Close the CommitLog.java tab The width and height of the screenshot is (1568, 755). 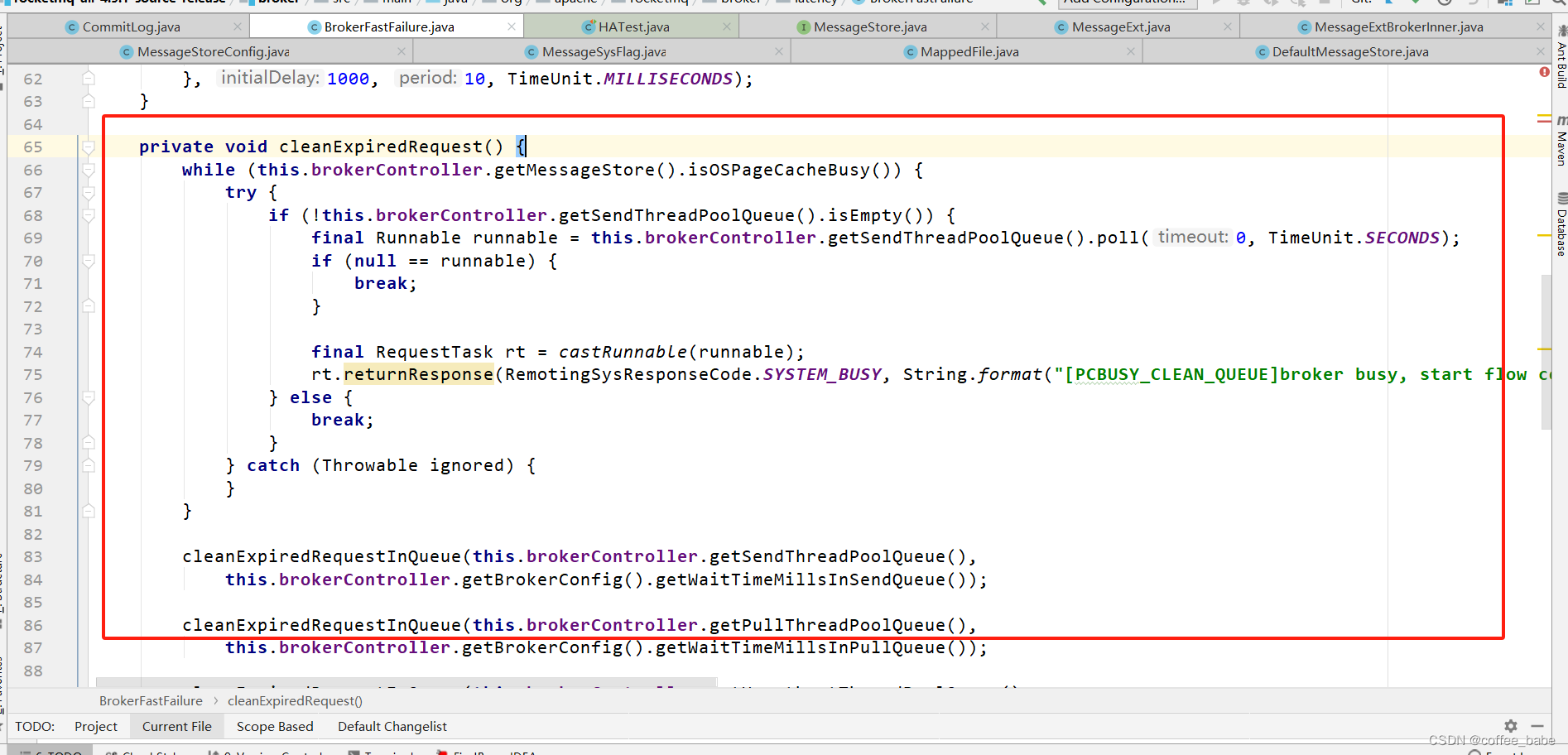coord(238,27)
